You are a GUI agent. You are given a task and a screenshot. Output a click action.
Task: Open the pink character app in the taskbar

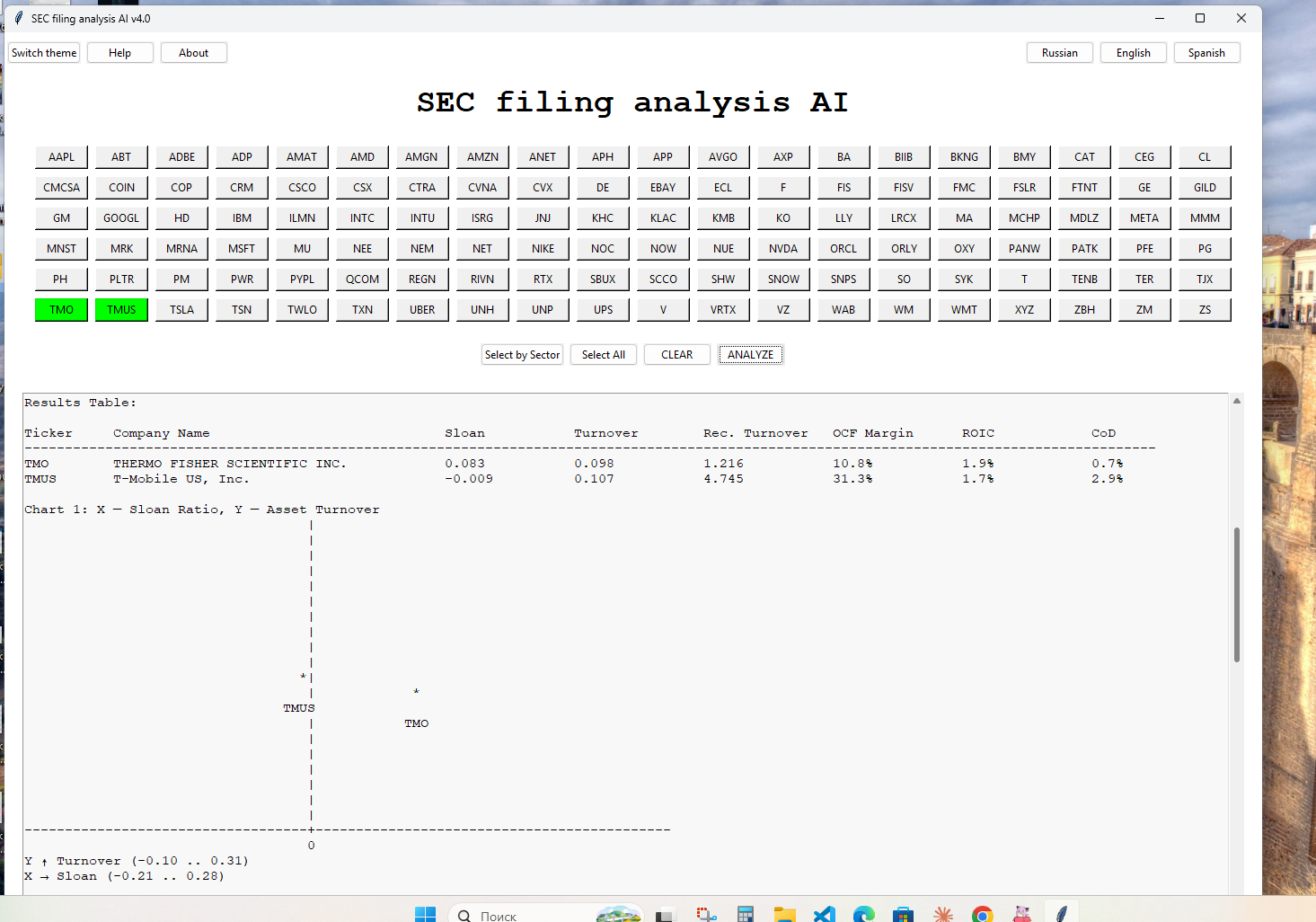(x=1021, y=915)
